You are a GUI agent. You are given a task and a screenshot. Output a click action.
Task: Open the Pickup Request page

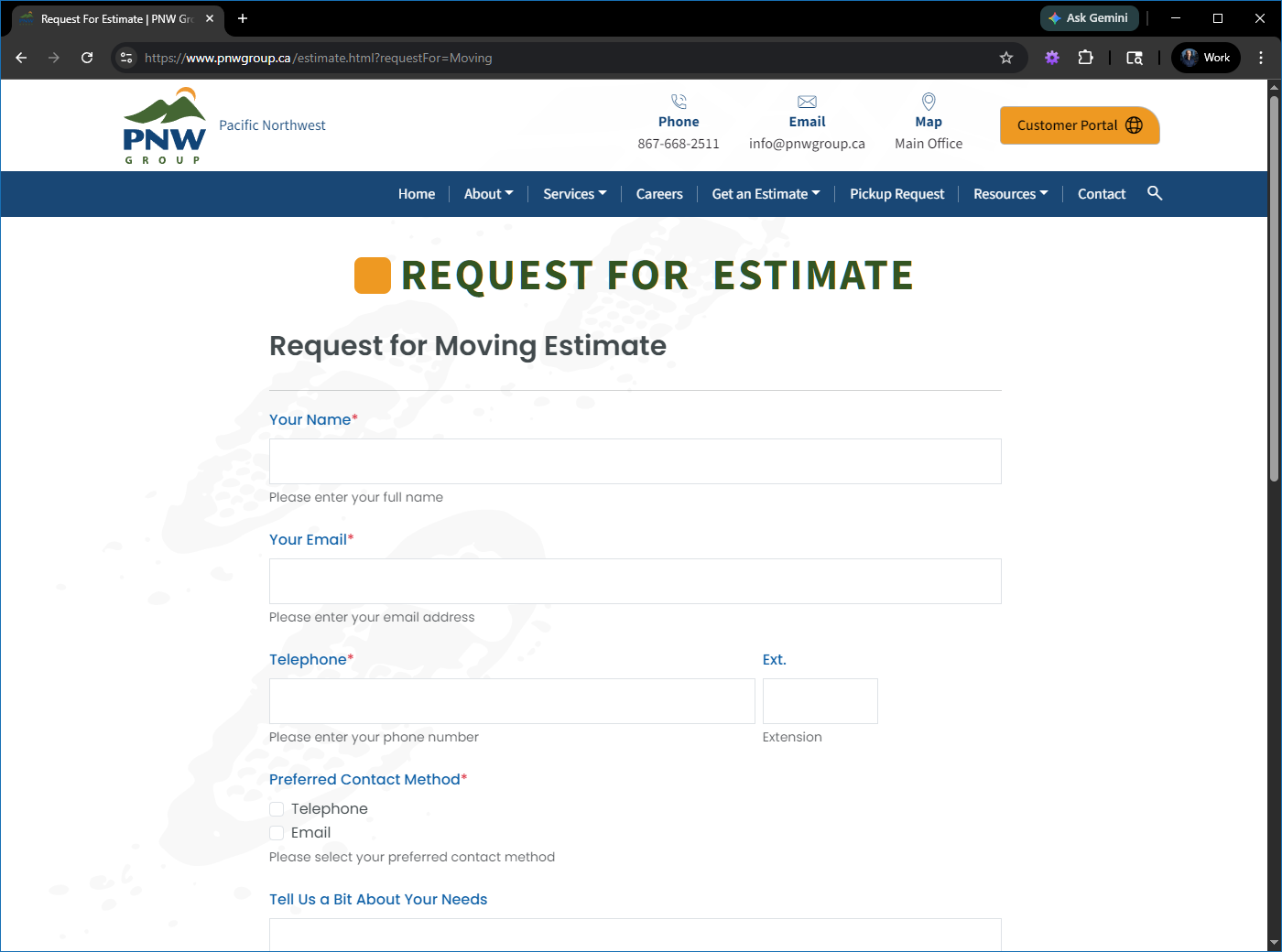(x=897, y=194)
